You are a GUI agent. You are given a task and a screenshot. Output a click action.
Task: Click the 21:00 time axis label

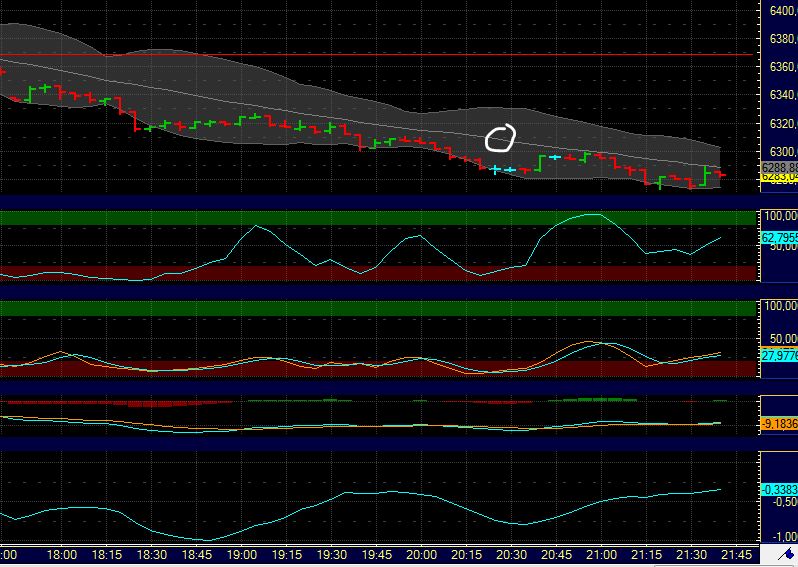[x=601, y=554]
